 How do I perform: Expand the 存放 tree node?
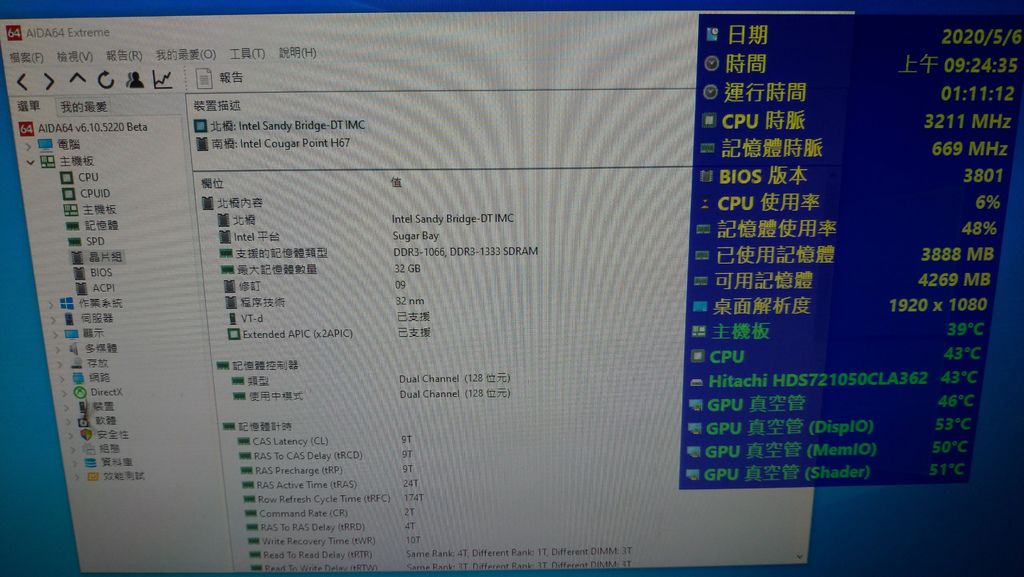coord(61,364)
